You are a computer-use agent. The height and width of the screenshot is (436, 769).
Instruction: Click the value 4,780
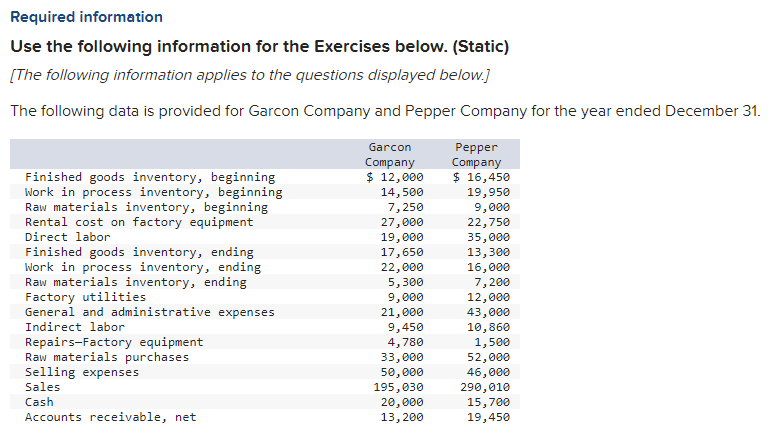[406, 342]
